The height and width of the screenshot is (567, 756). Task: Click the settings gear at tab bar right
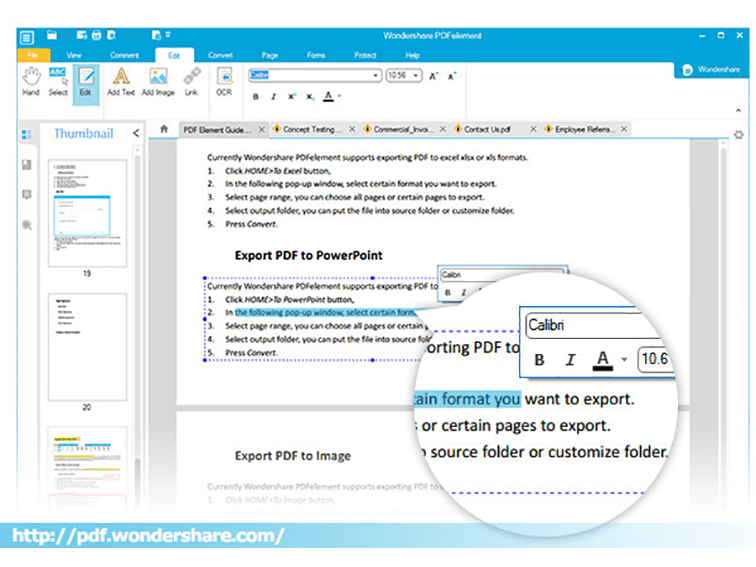tap(738, 135)
